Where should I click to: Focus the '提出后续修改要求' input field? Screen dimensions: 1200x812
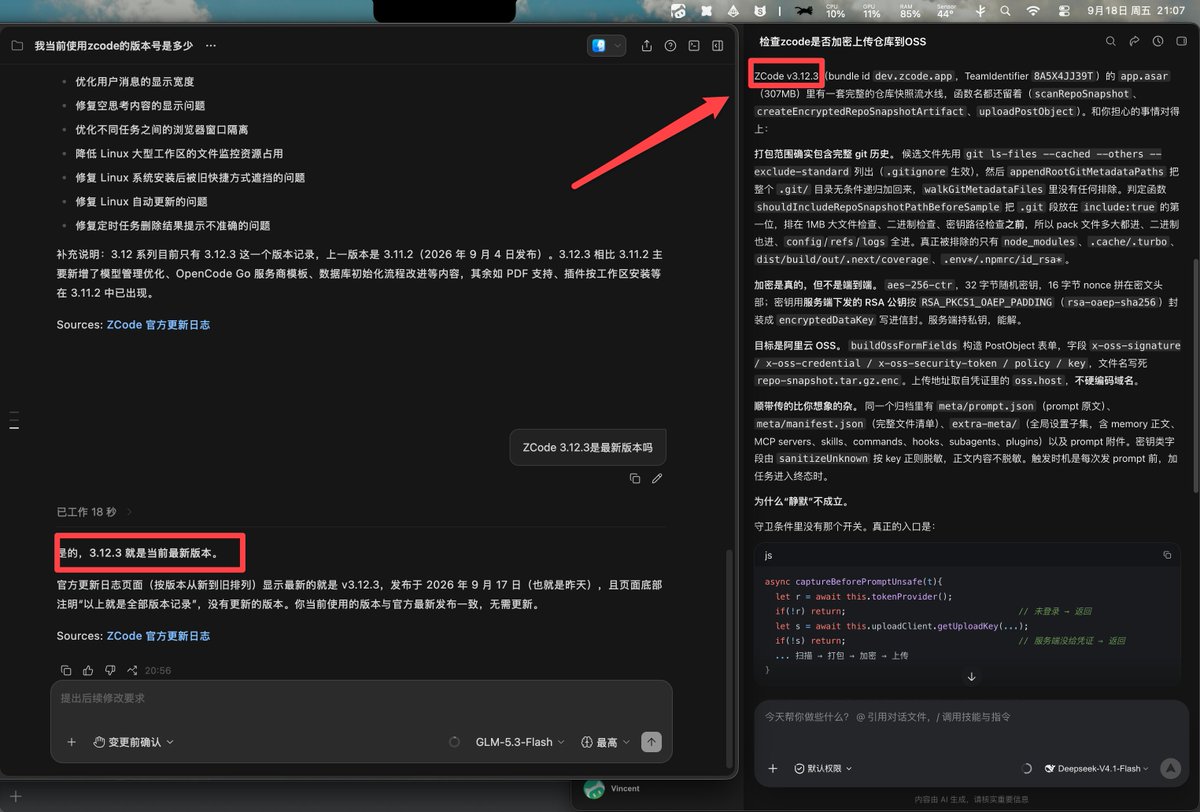pos(360,698)
